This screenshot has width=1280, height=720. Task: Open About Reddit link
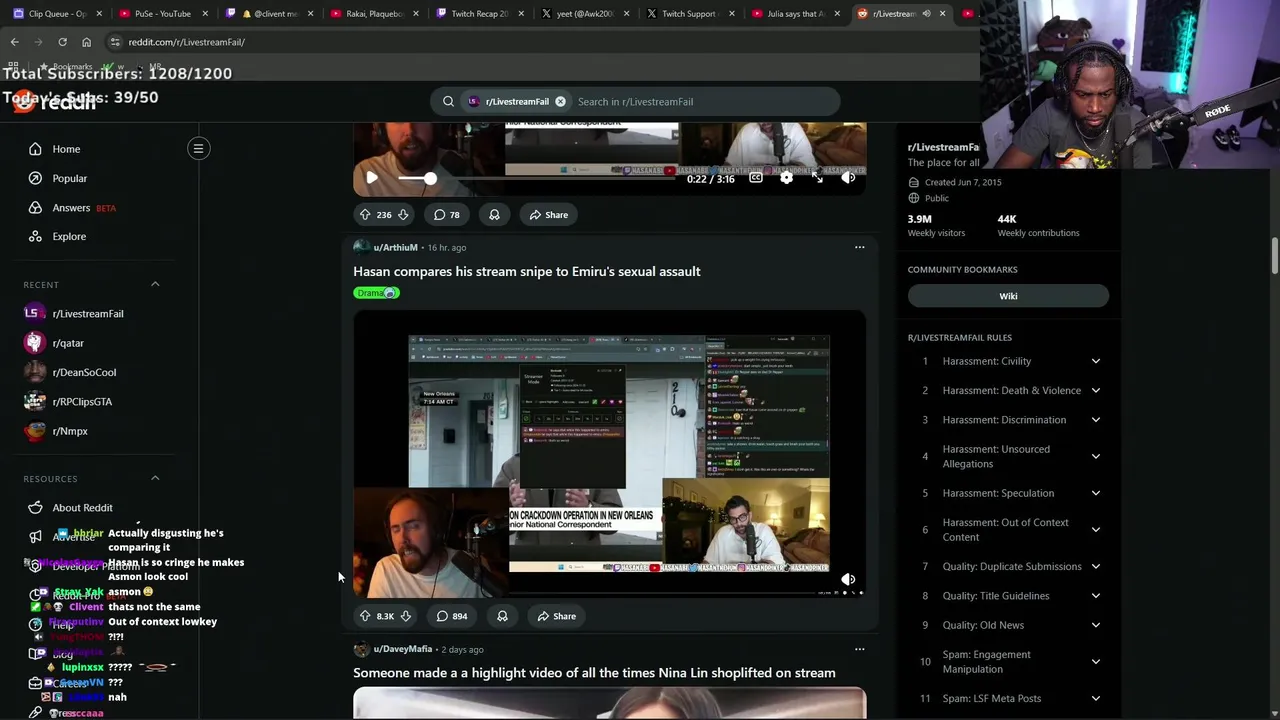coord(82,508)
